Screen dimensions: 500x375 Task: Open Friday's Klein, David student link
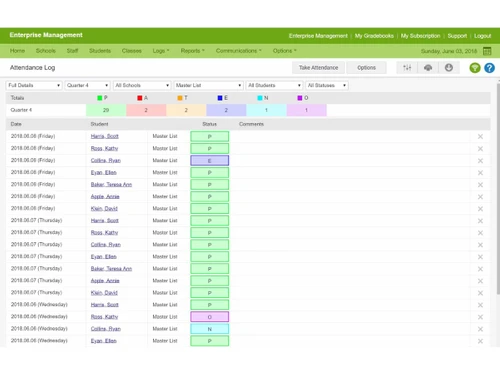[104, 209]
